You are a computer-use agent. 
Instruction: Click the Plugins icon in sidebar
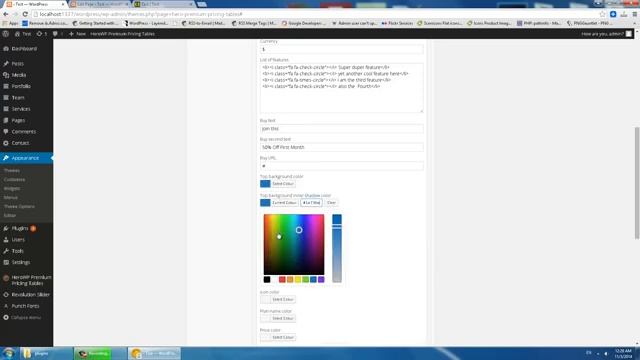(6, 229)
